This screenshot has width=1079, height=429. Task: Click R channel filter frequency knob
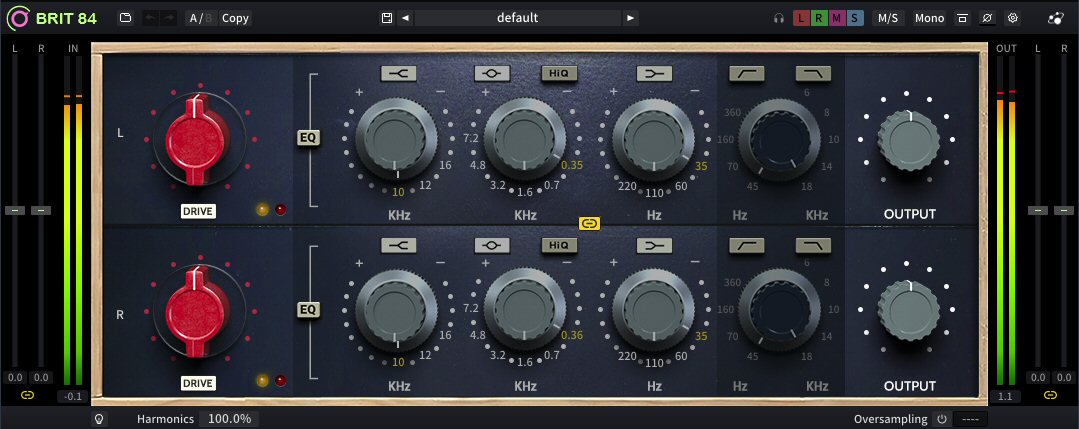(780, 310)
